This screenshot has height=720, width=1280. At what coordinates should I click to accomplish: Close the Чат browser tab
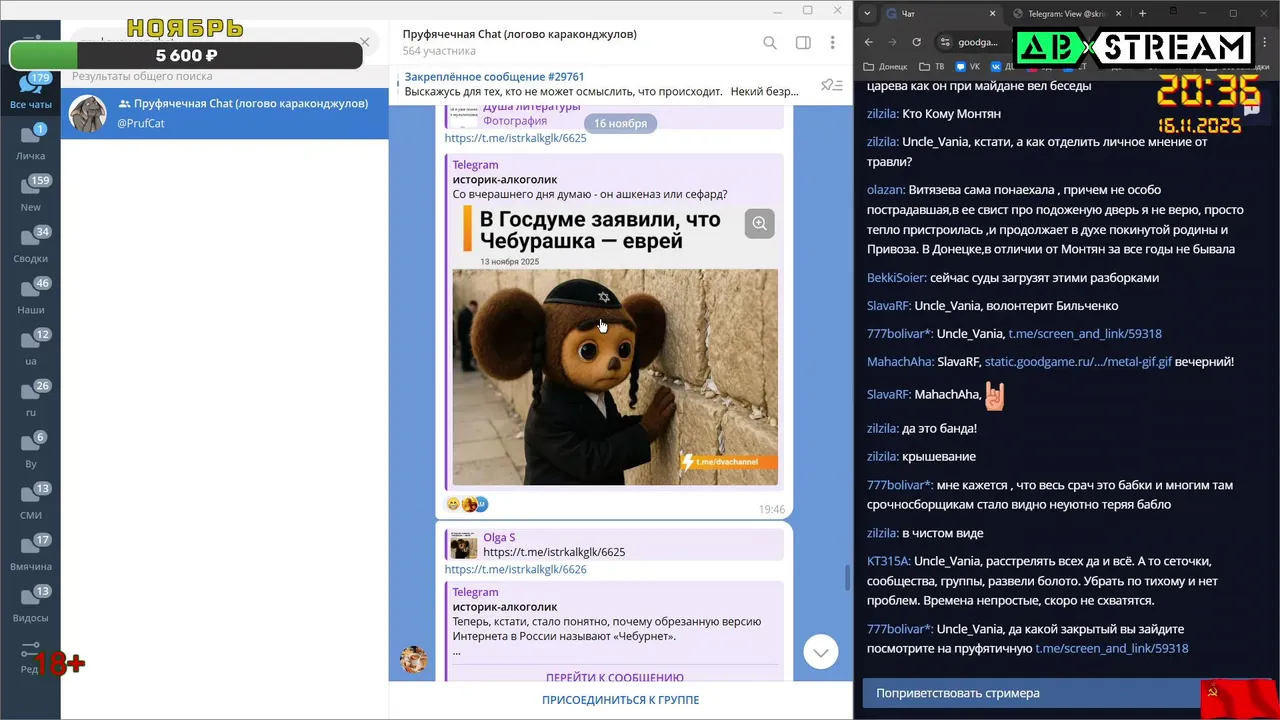(x=994, y=13)
